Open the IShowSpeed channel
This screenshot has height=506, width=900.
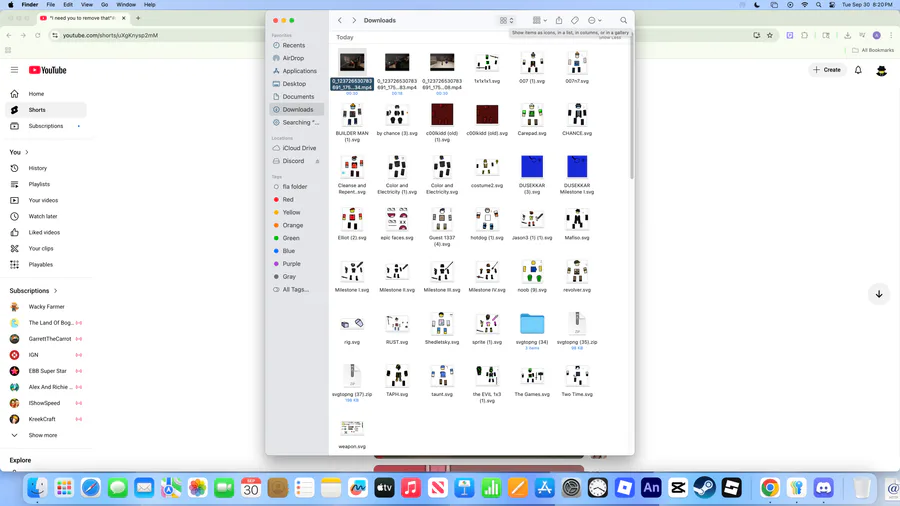(46, 403)
